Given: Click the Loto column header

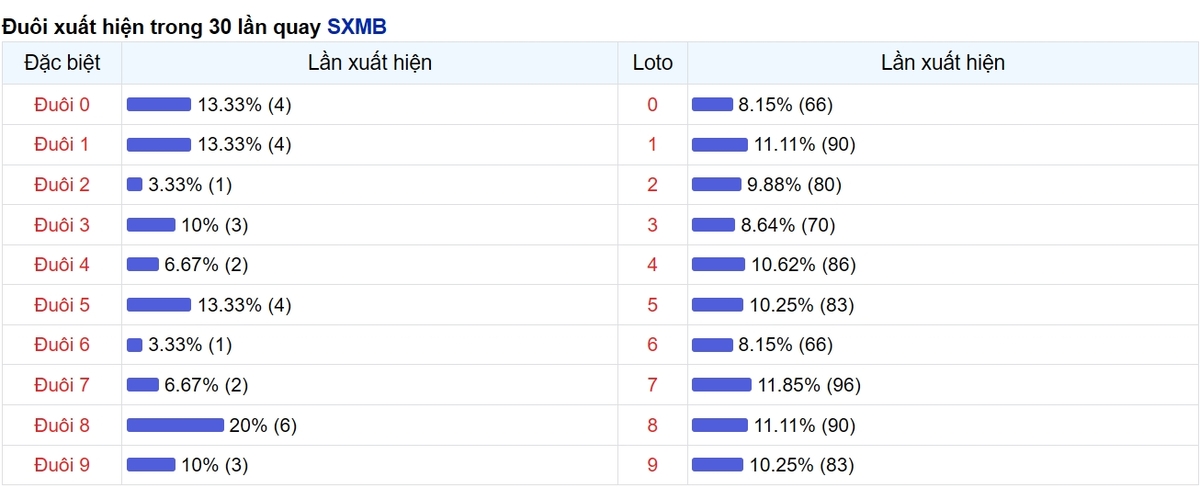Looking at the screenshot, I should (653, 63).
